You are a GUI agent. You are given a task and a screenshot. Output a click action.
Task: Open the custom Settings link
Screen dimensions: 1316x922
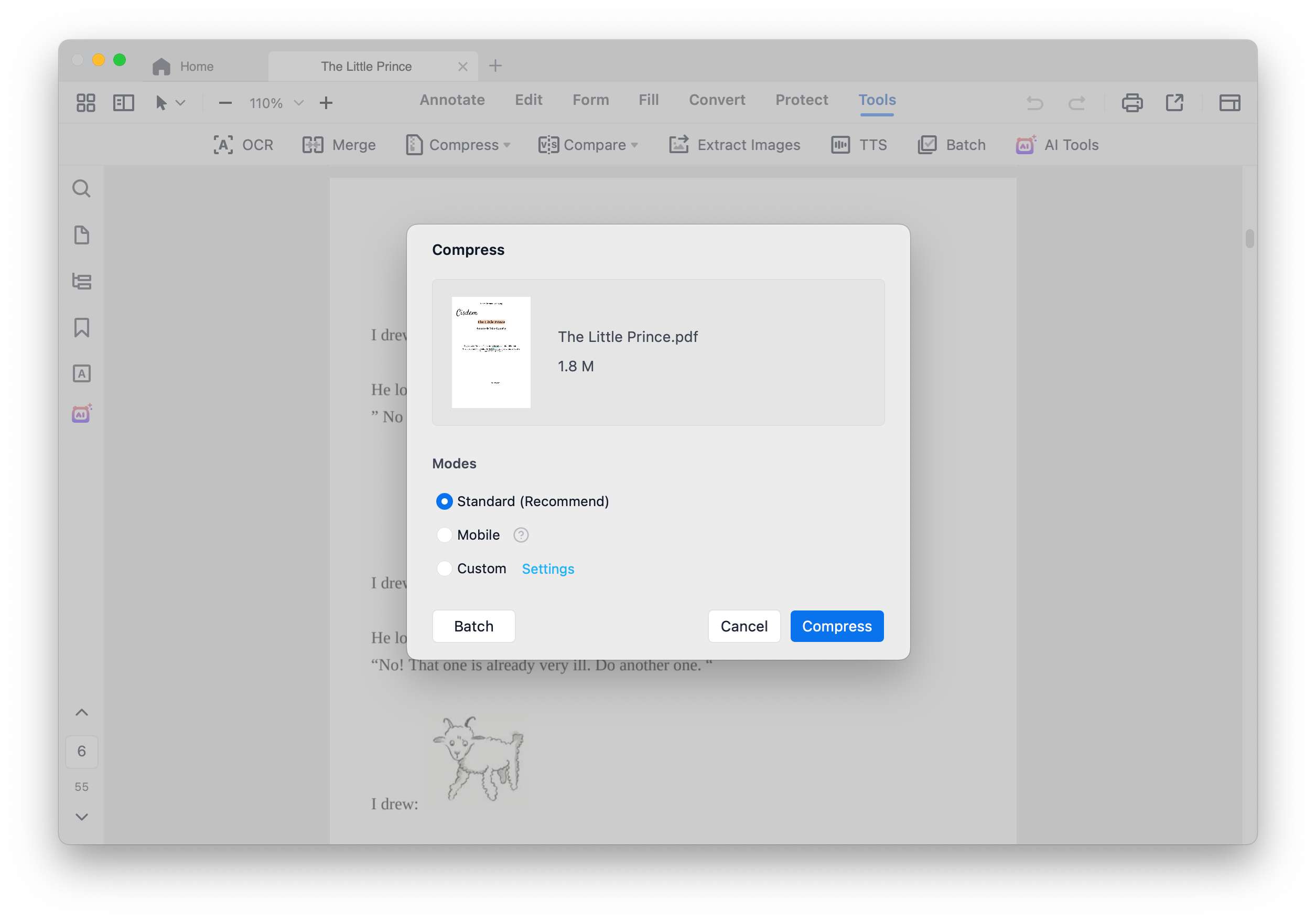tap(547, 569)
